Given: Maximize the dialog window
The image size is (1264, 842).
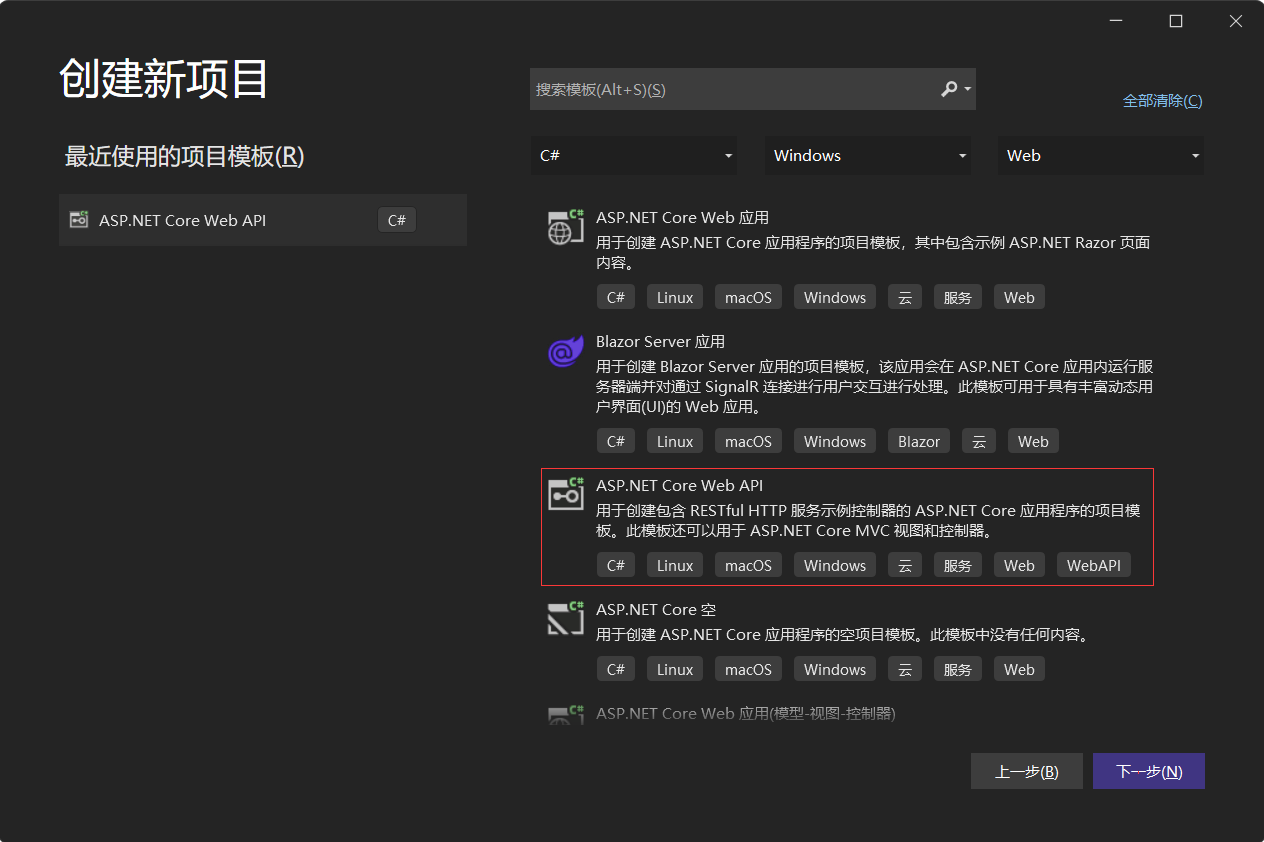Looking at the screenshot, I should pos(1176,21).
